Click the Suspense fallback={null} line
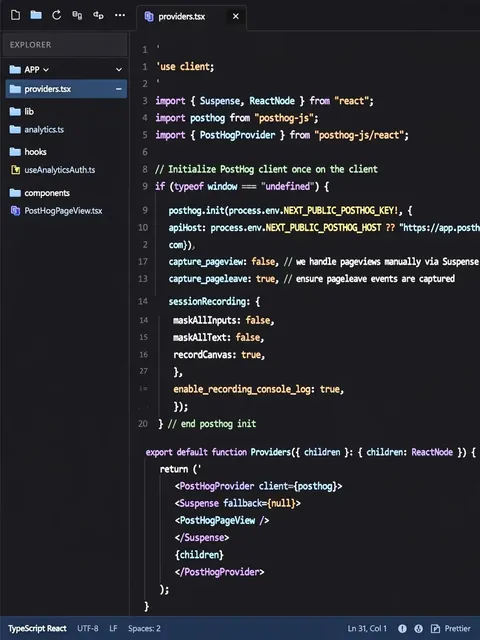Image resolution: width=480 pixels, height=640 pixels. [238, 503]
